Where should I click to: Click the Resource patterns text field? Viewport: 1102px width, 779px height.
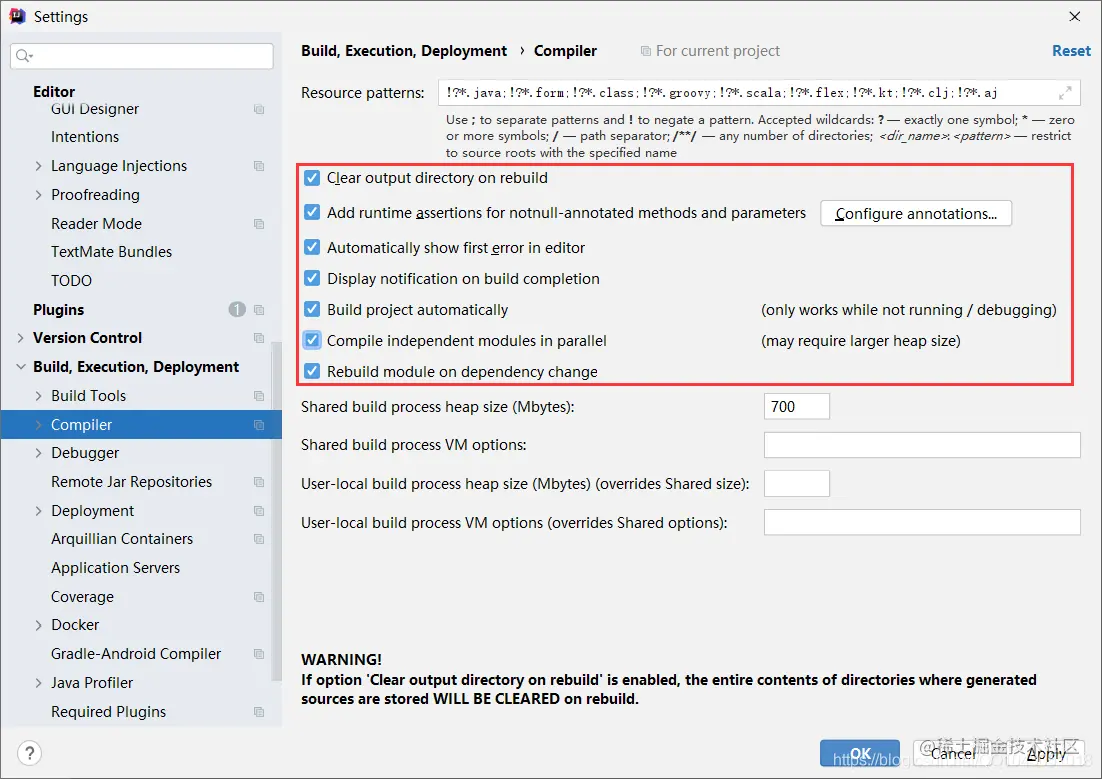coord(759,93)
